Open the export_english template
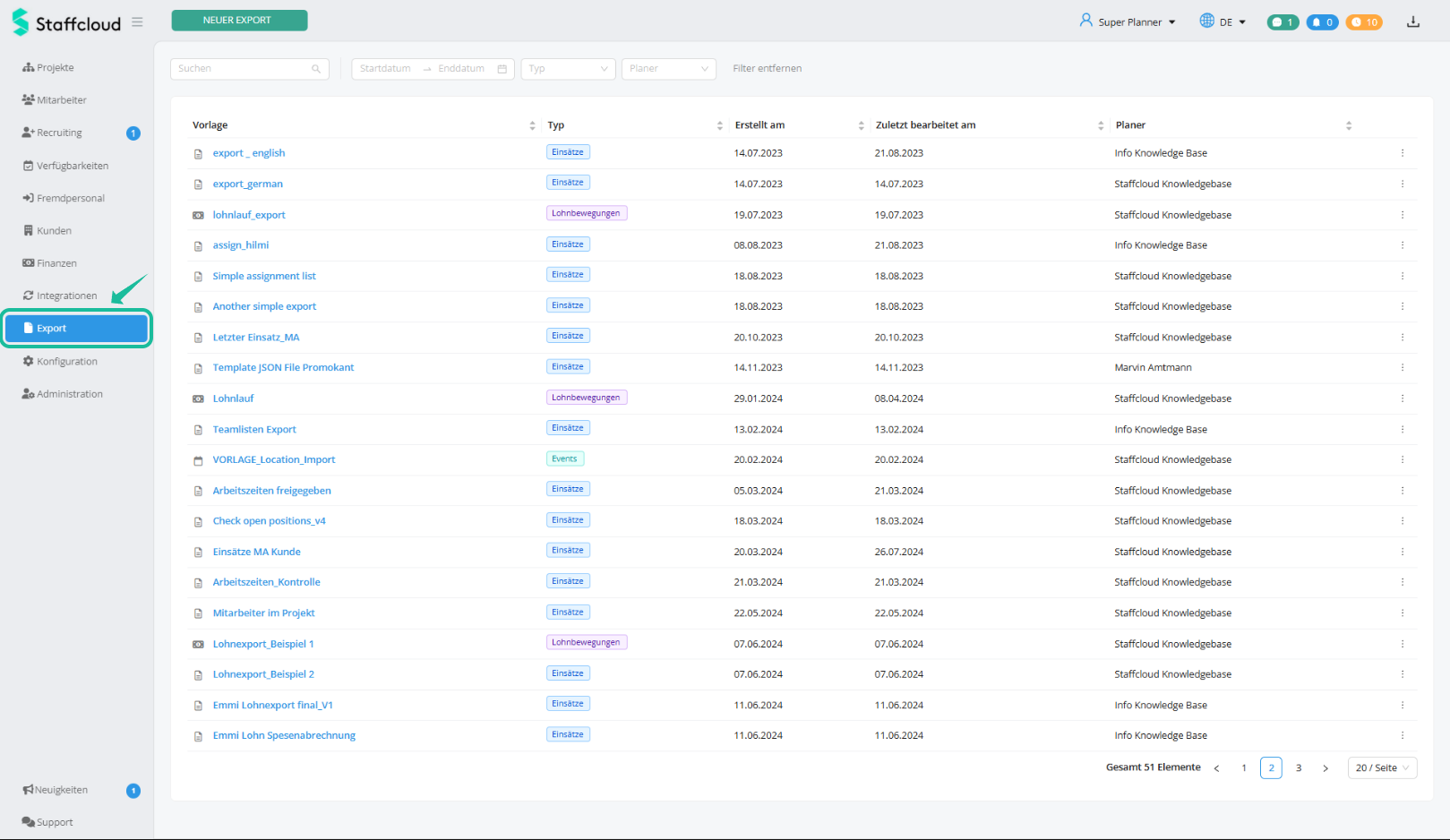 [249, 153]
